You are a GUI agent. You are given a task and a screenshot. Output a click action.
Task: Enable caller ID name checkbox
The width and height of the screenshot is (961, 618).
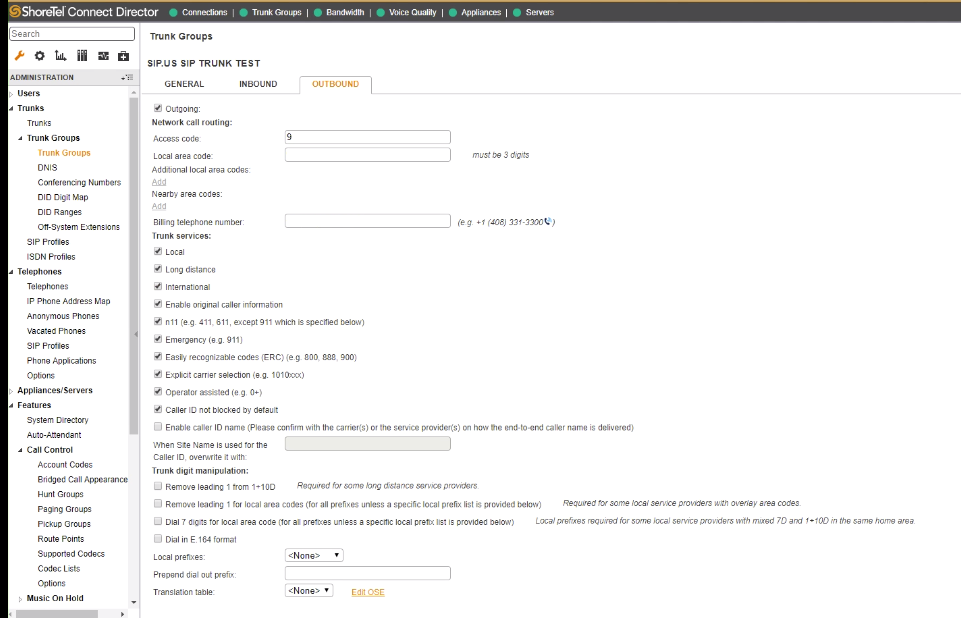158,426
